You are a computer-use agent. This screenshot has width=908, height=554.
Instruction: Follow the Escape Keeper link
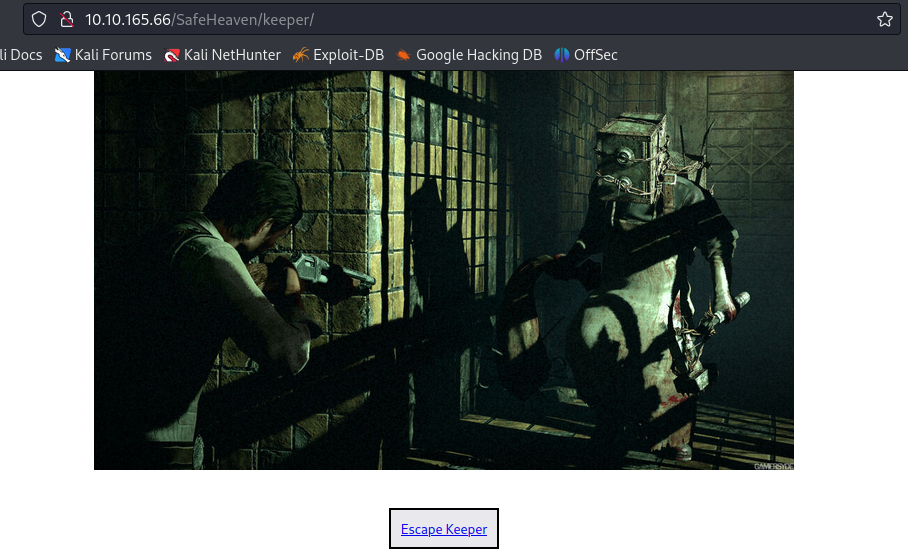pos(444,529)
